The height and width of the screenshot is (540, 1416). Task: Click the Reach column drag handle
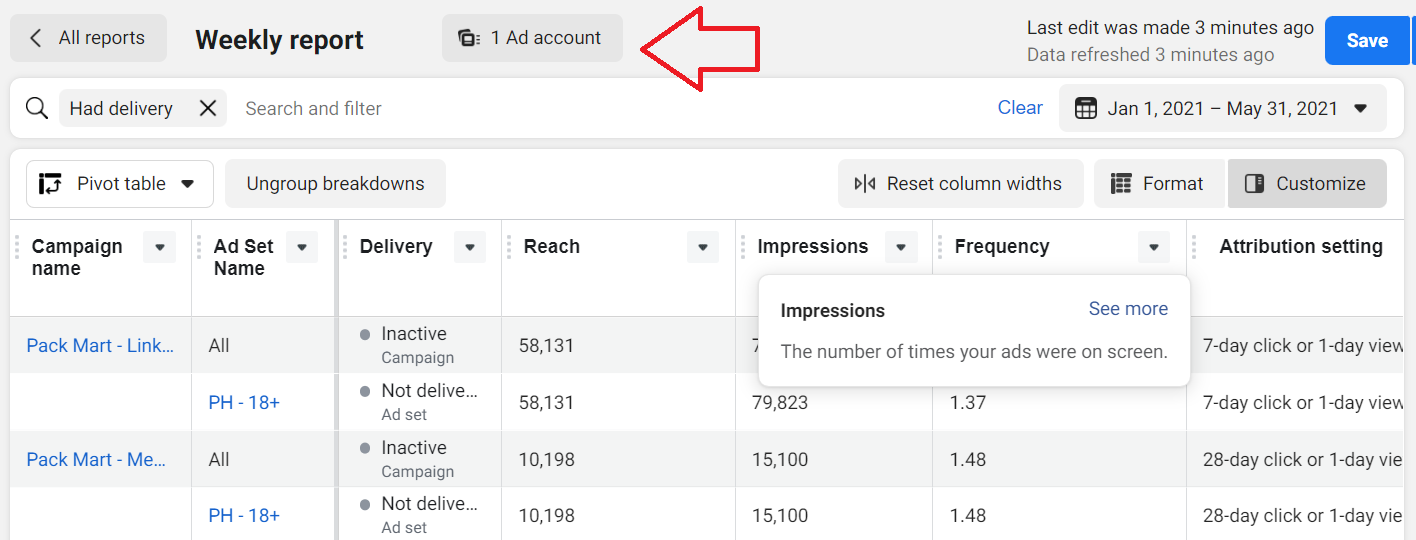(509, 247)
